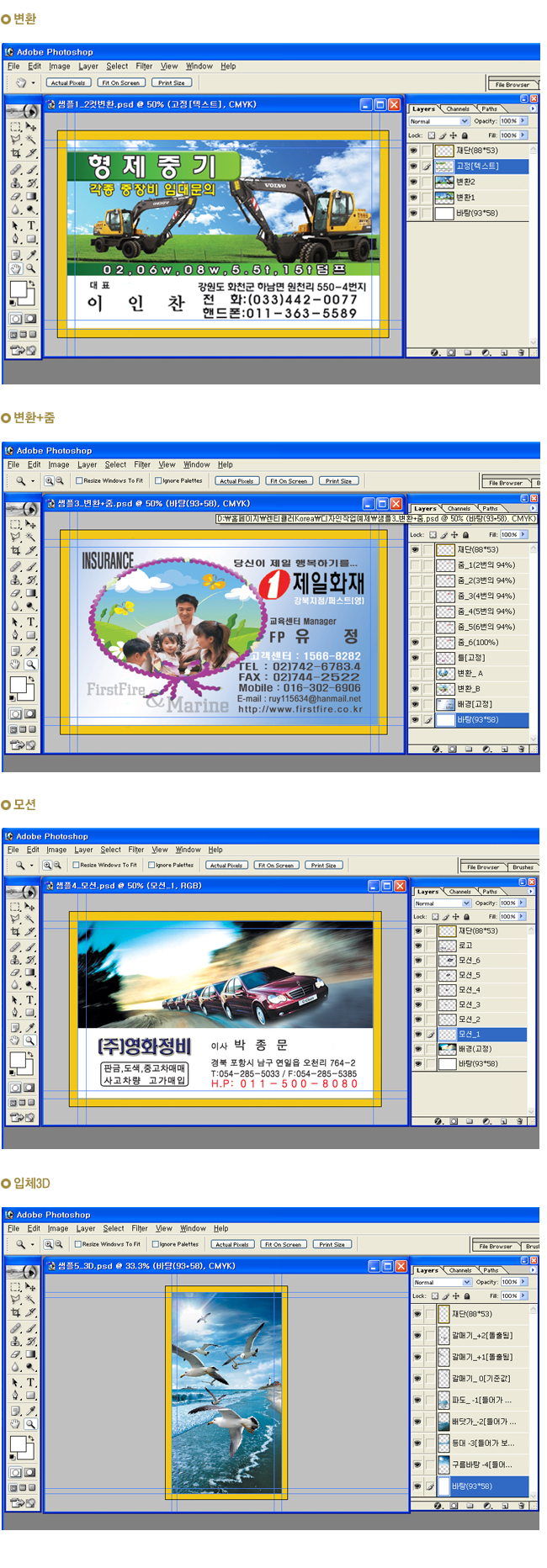Select the Zoom tool beside the 샘플5_3D.psd document
Viewport: 547px width, 1568px height.
30,1424
